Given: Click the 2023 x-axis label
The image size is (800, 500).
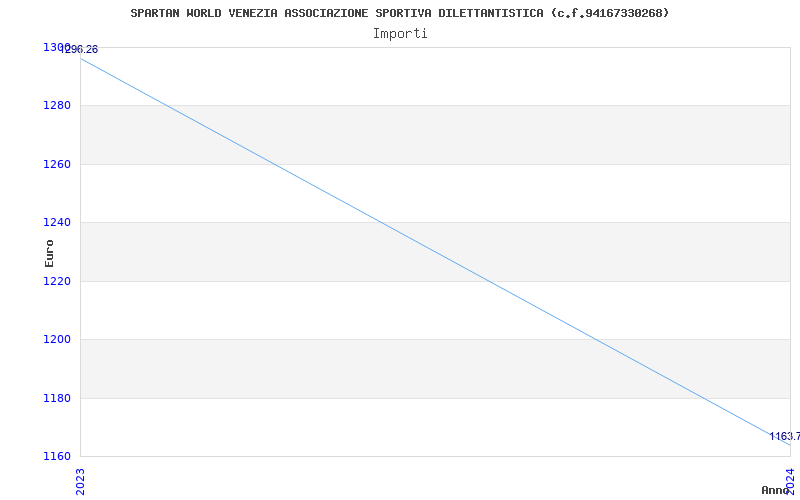Looking at the screenshot, I should pyautogui.click(x=81, y=480).
